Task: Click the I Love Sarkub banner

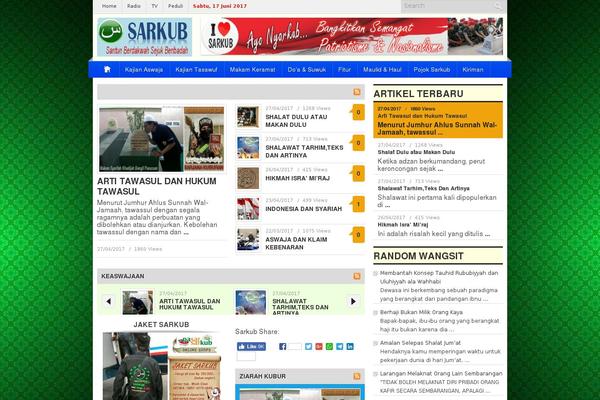Action: (x=352, y=36)
